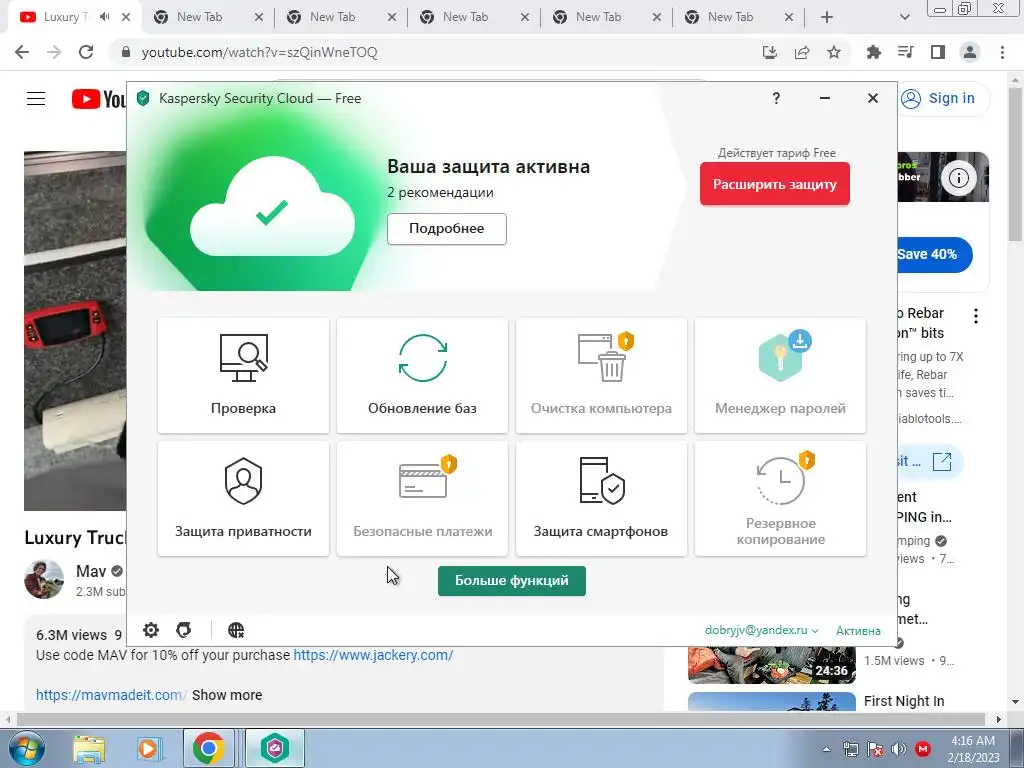Open File Explorer from taskbar
Viewport: 1024px width, 768px height.
[x=89, y=748]
